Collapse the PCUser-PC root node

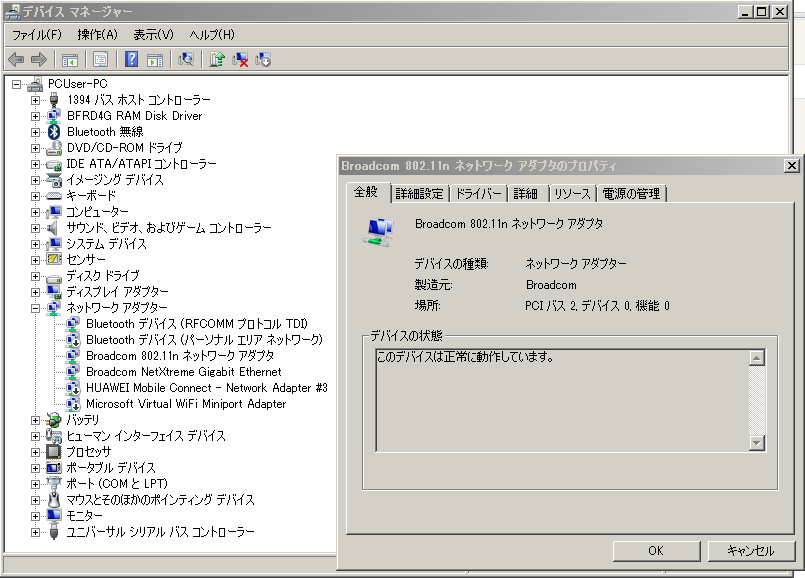point(17,84)
